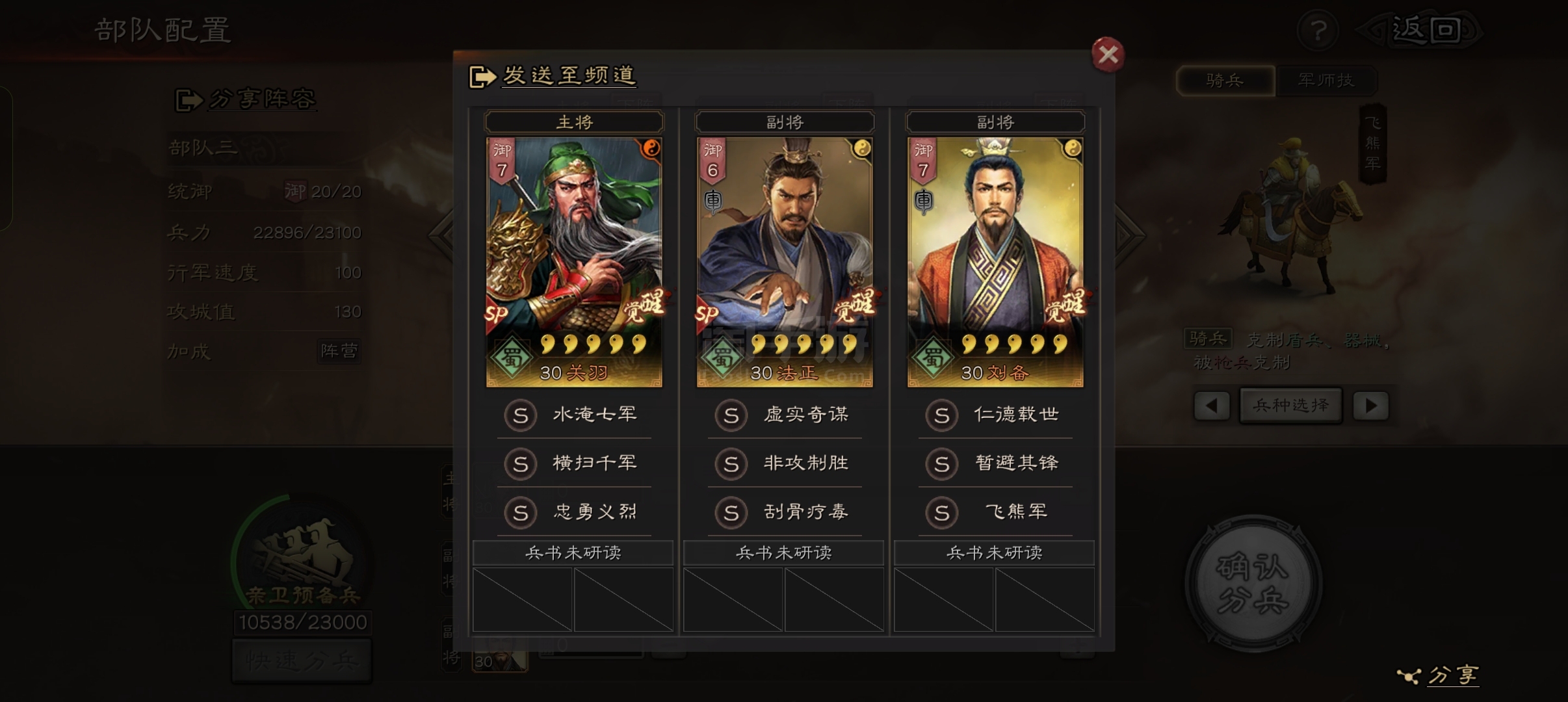Close the lineup sharing popup
Screen dimensions: 1568x702
(x=1108, y=55)
